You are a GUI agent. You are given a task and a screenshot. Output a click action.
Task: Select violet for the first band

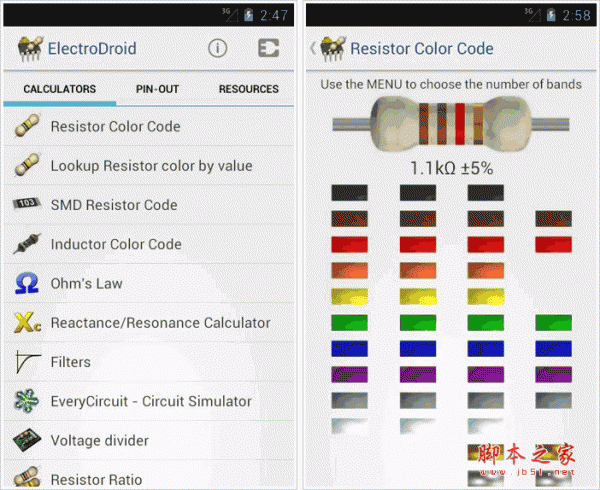click(349, 374)
